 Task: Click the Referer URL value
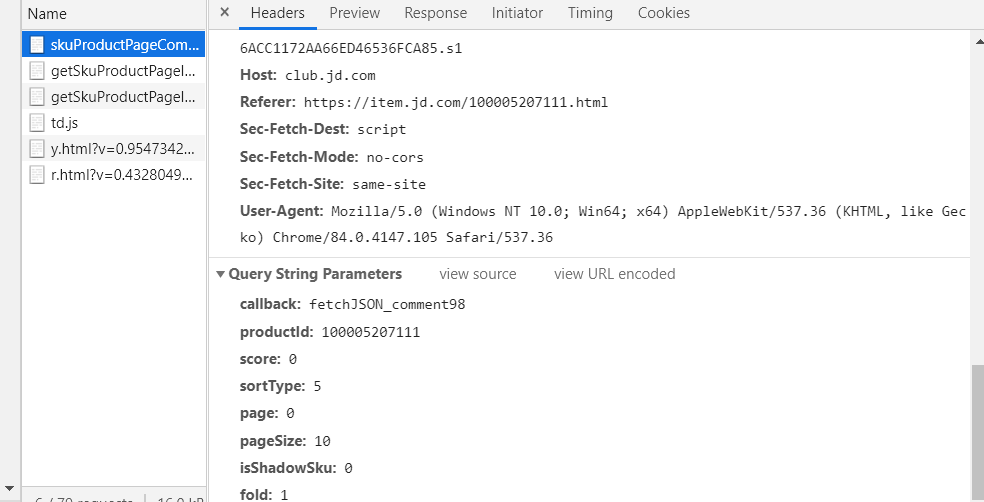pos(455,102)
